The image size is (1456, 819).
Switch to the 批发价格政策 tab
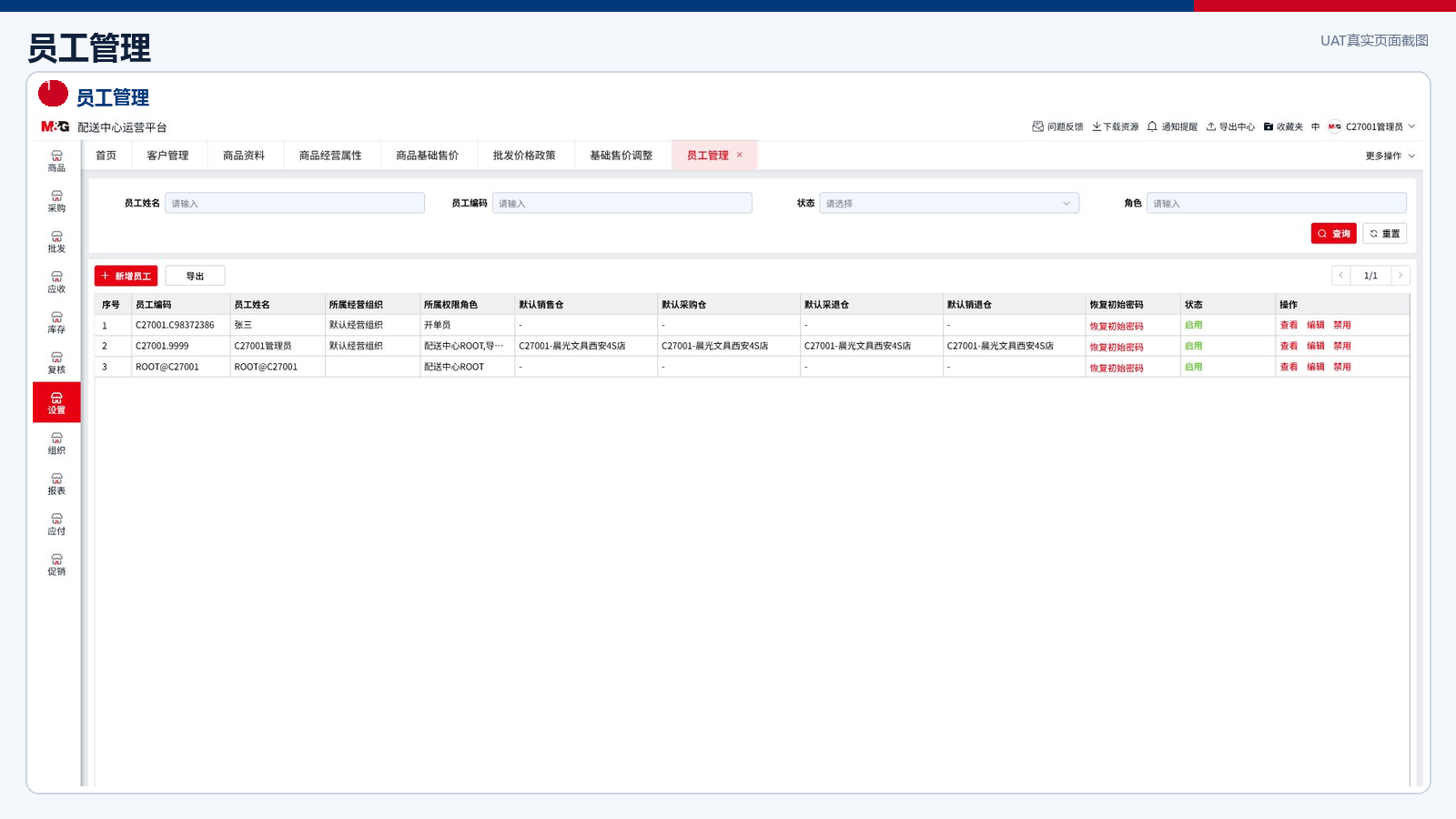524,156
